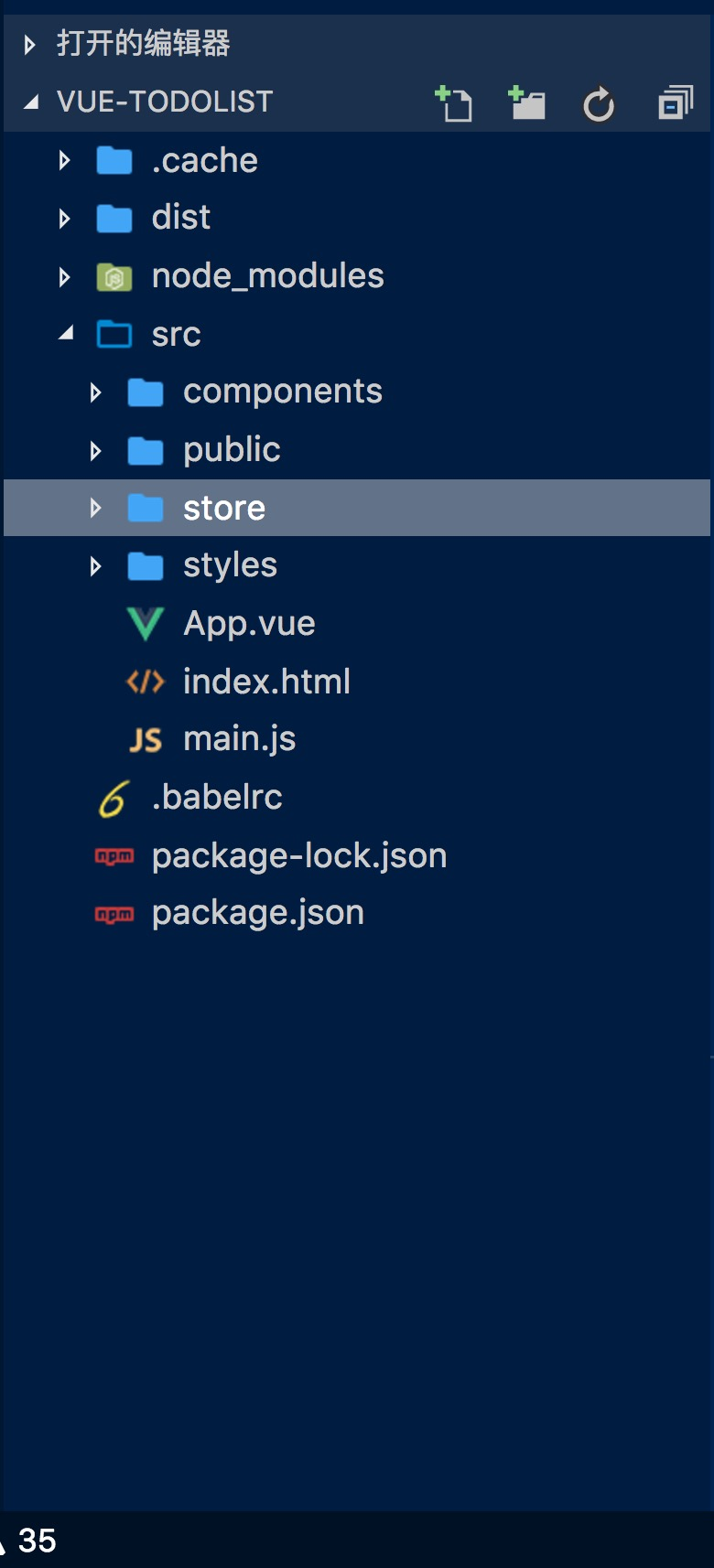Expand the components folder arrow
The width and height of the screenshot is (714, 1568).
tap(95, 392)
